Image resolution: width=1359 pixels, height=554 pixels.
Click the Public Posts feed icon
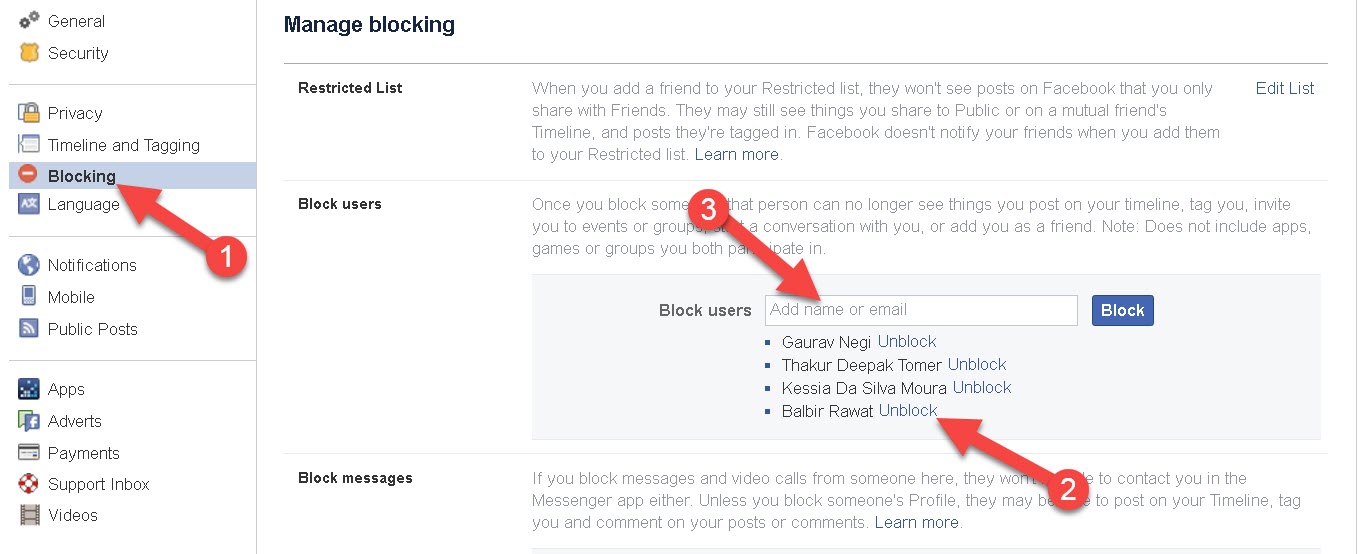[29, 329]
